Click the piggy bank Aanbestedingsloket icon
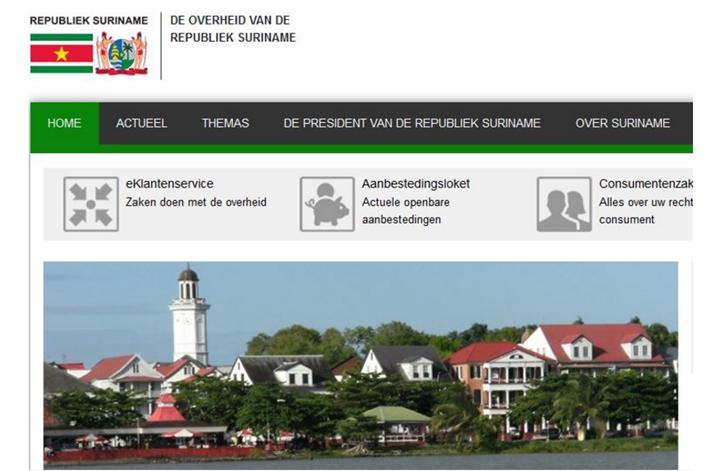Screen dimensions: 711x471 (327, 204)
